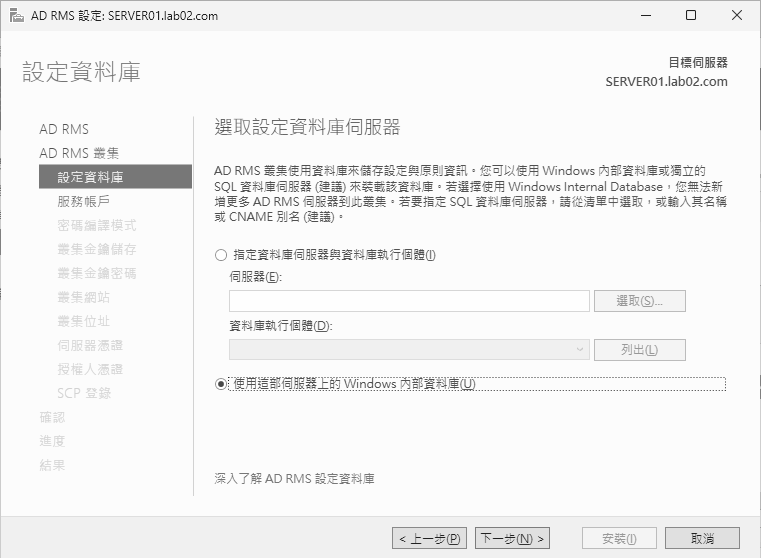The height and width of the screenshot is (558, 761).
Task: Select the 授權人憑證 sidebar step
Action: [x=90, y=369]
